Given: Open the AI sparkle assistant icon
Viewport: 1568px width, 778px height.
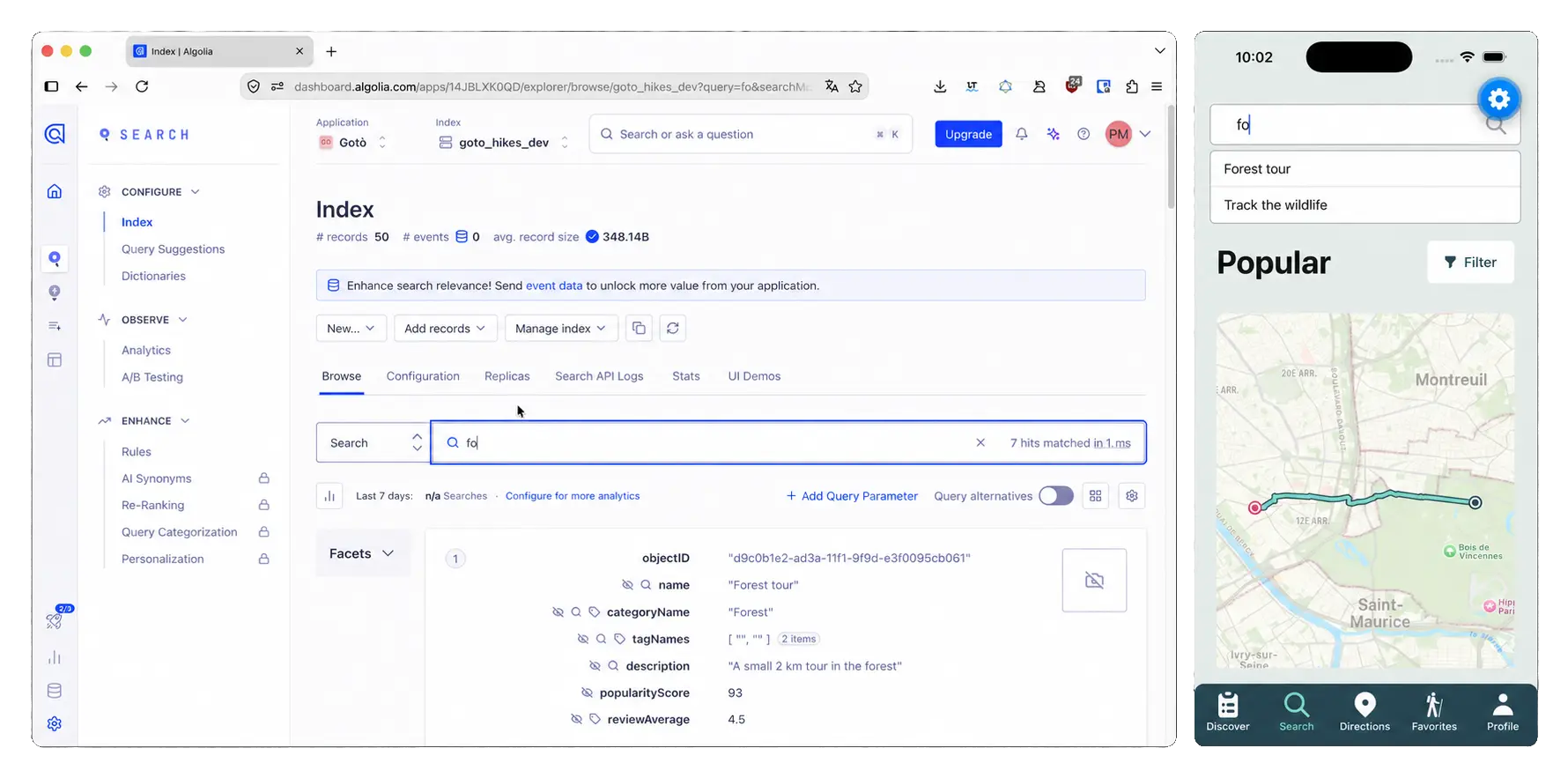Looking at the screenshot, I should tap(1053, 134).
